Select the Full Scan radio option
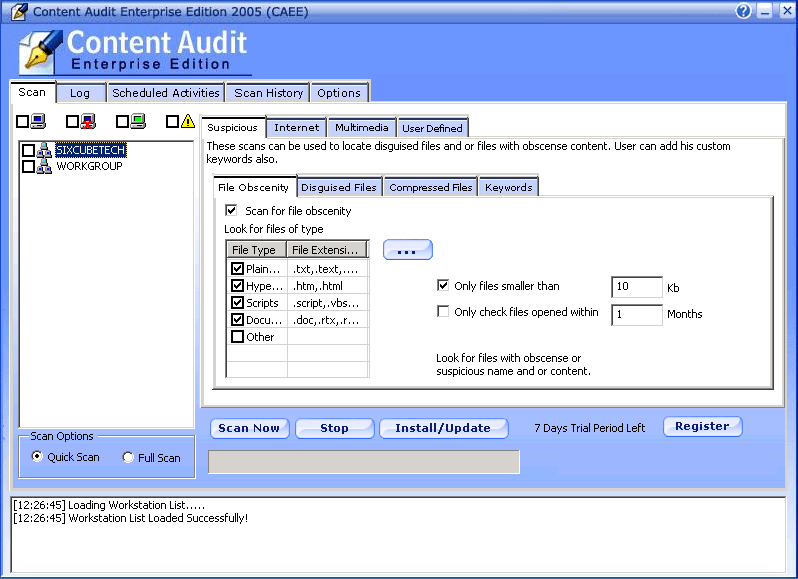The image size is (798, 579). [128, 457]
